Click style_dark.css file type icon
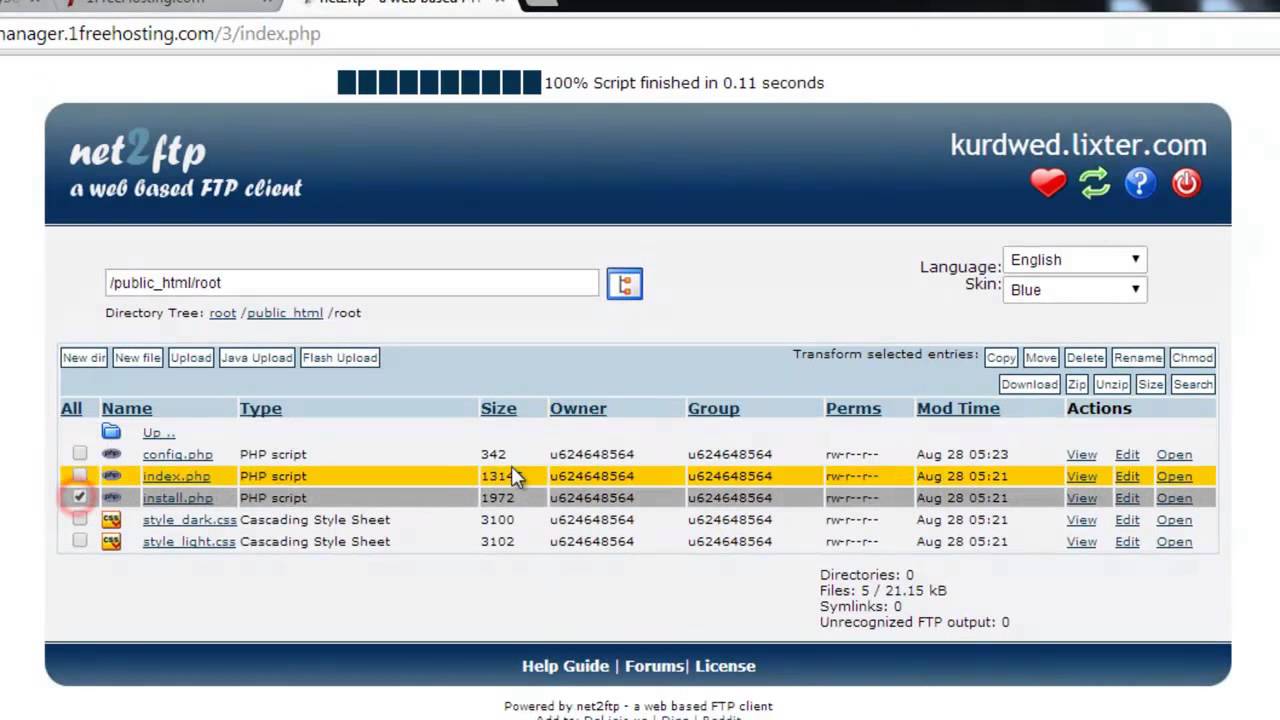The height and width of the screenshot is (720, 1280). tap(111, 520)
